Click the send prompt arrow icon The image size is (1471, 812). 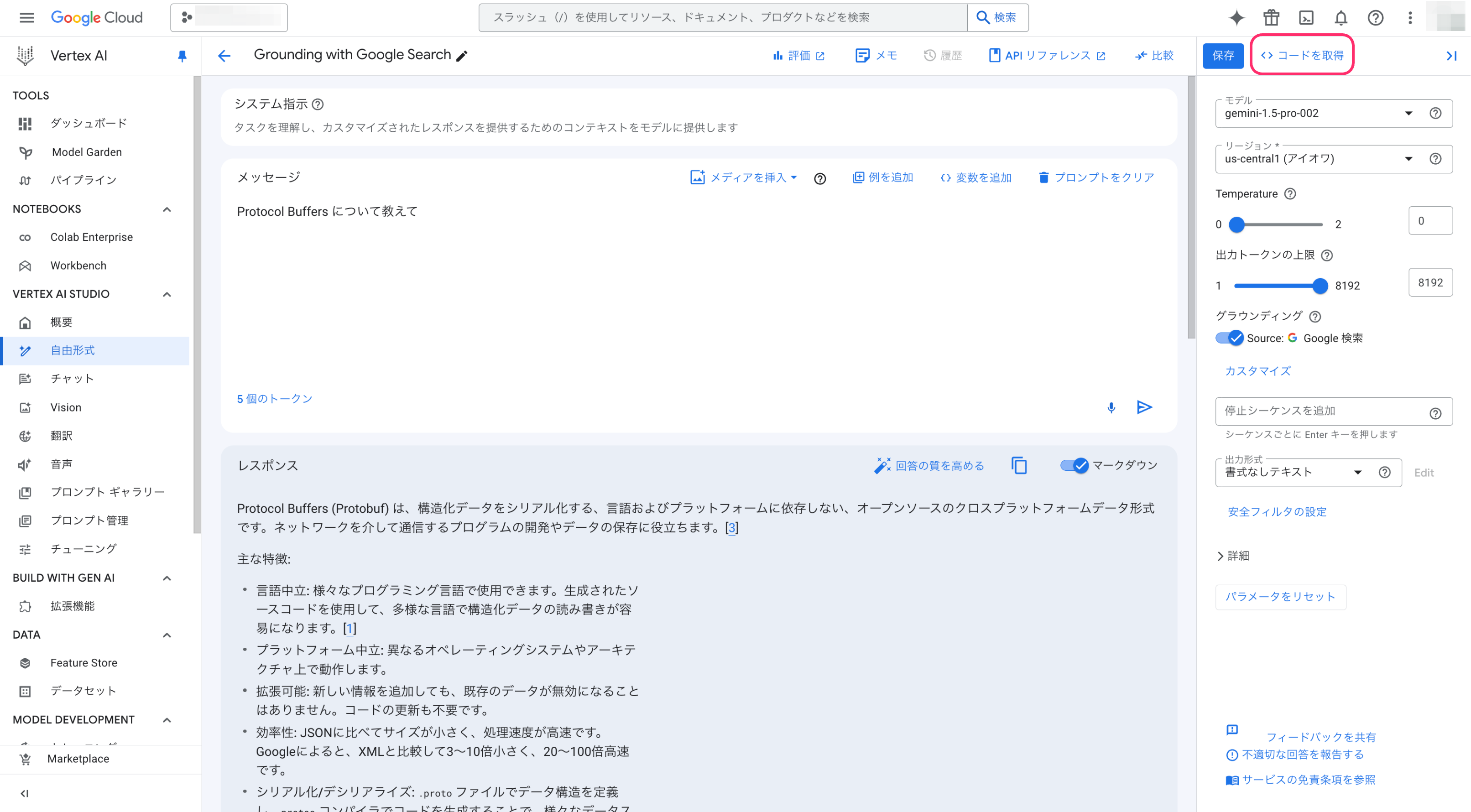1144,407
